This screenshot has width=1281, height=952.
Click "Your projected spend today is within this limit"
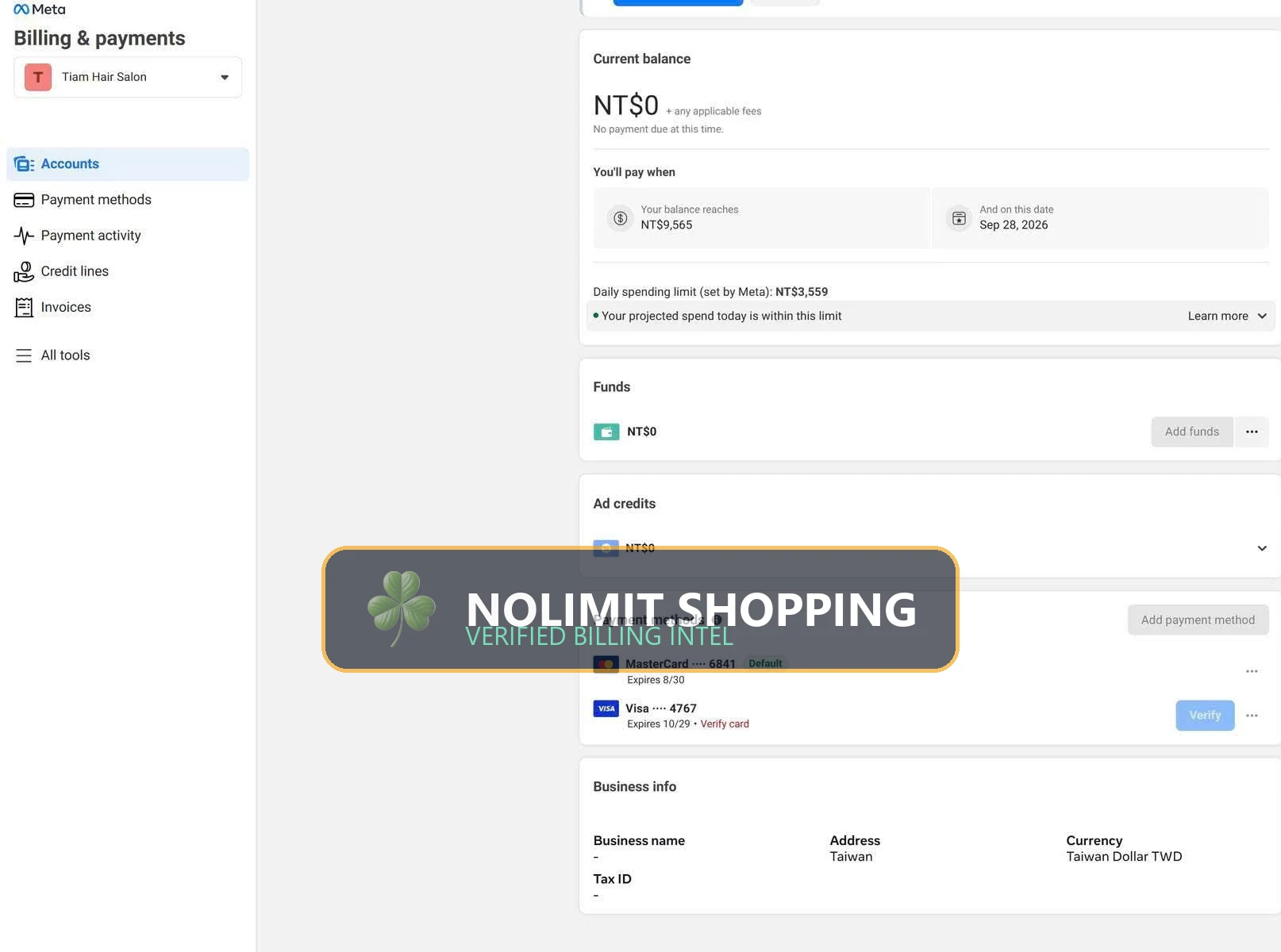tap(721, 316)
